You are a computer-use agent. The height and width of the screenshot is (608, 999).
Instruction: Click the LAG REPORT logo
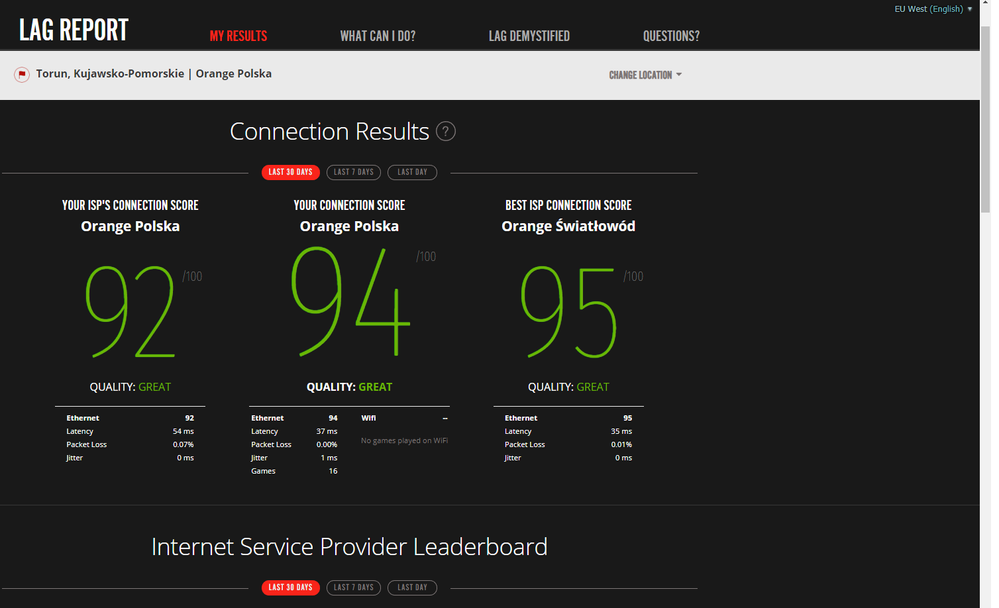[74, 30]
